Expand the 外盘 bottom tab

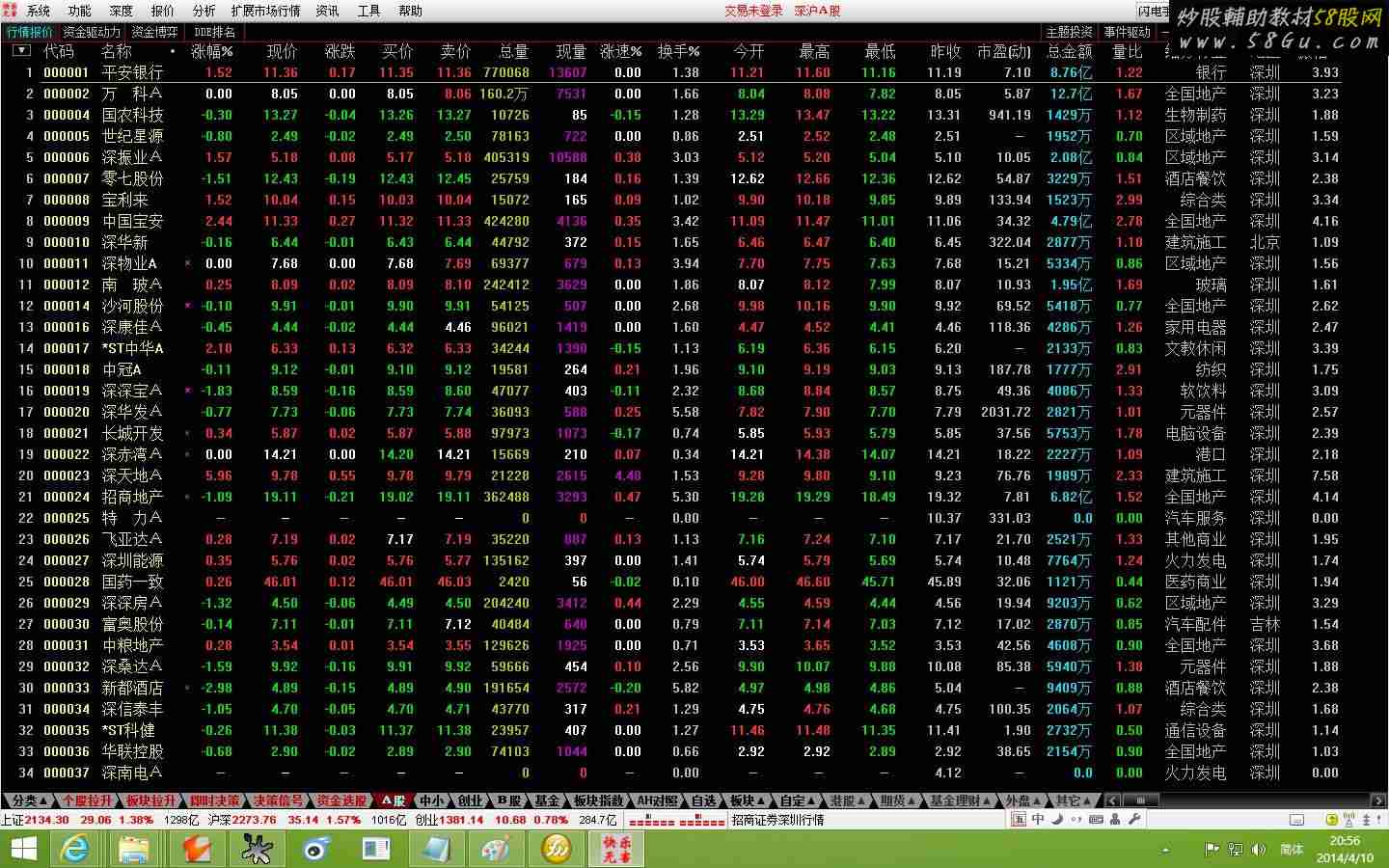click(1022, 800)
